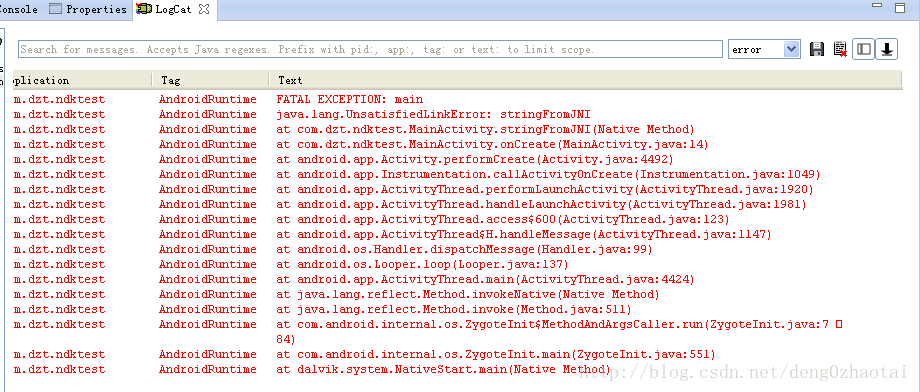Select the ZygoteInit$MethodAndArgsCaller.run log row
This screenshot has width=920, height=392.
click(458, 332)
